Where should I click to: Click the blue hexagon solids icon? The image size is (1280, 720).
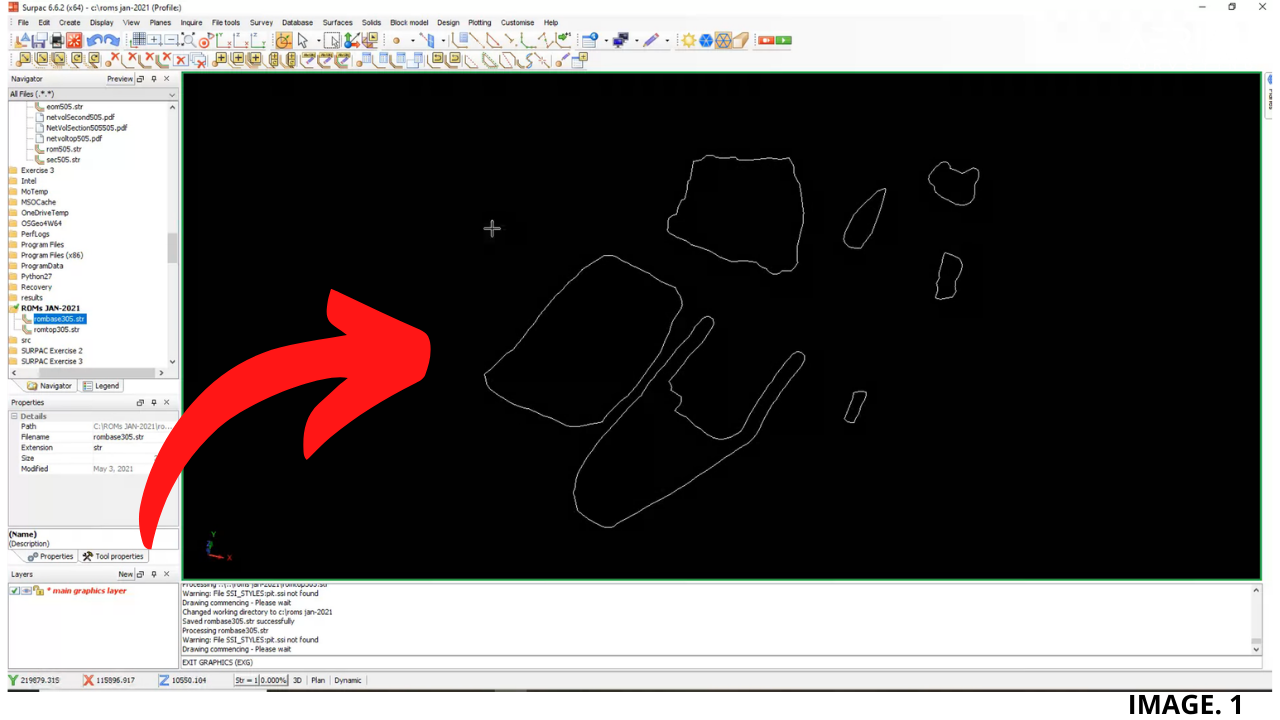tap(706, 40)
